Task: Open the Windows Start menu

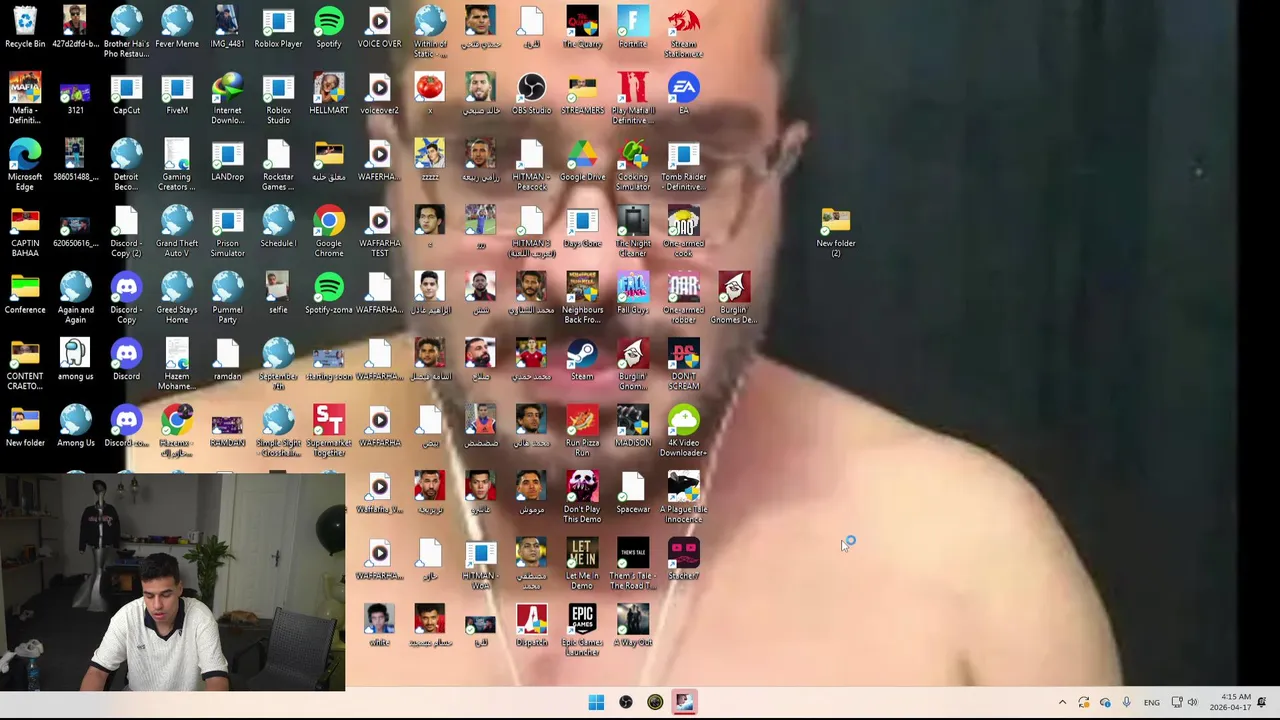Action: [596, 702]
